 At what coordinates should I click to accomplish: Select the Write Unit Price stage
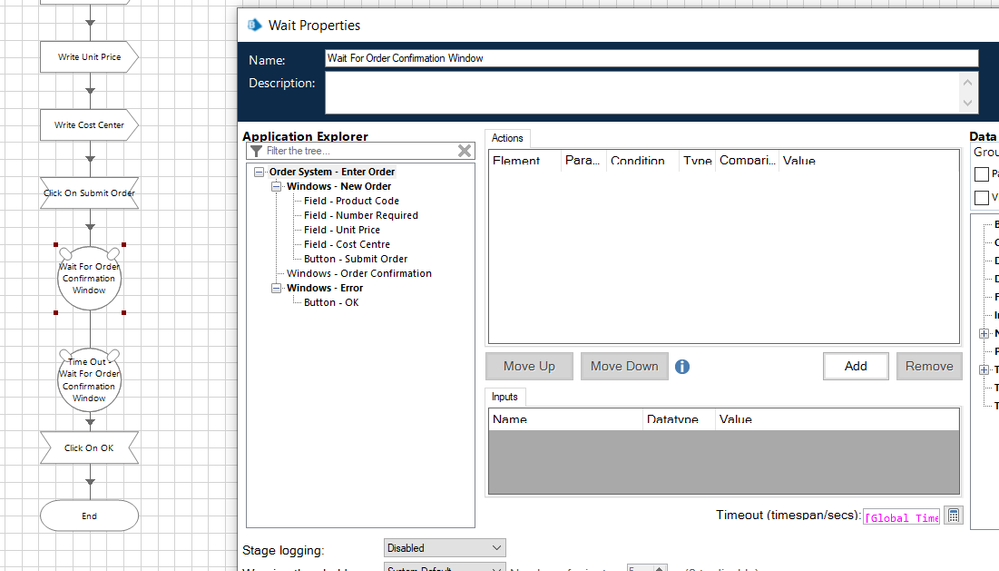89,57
